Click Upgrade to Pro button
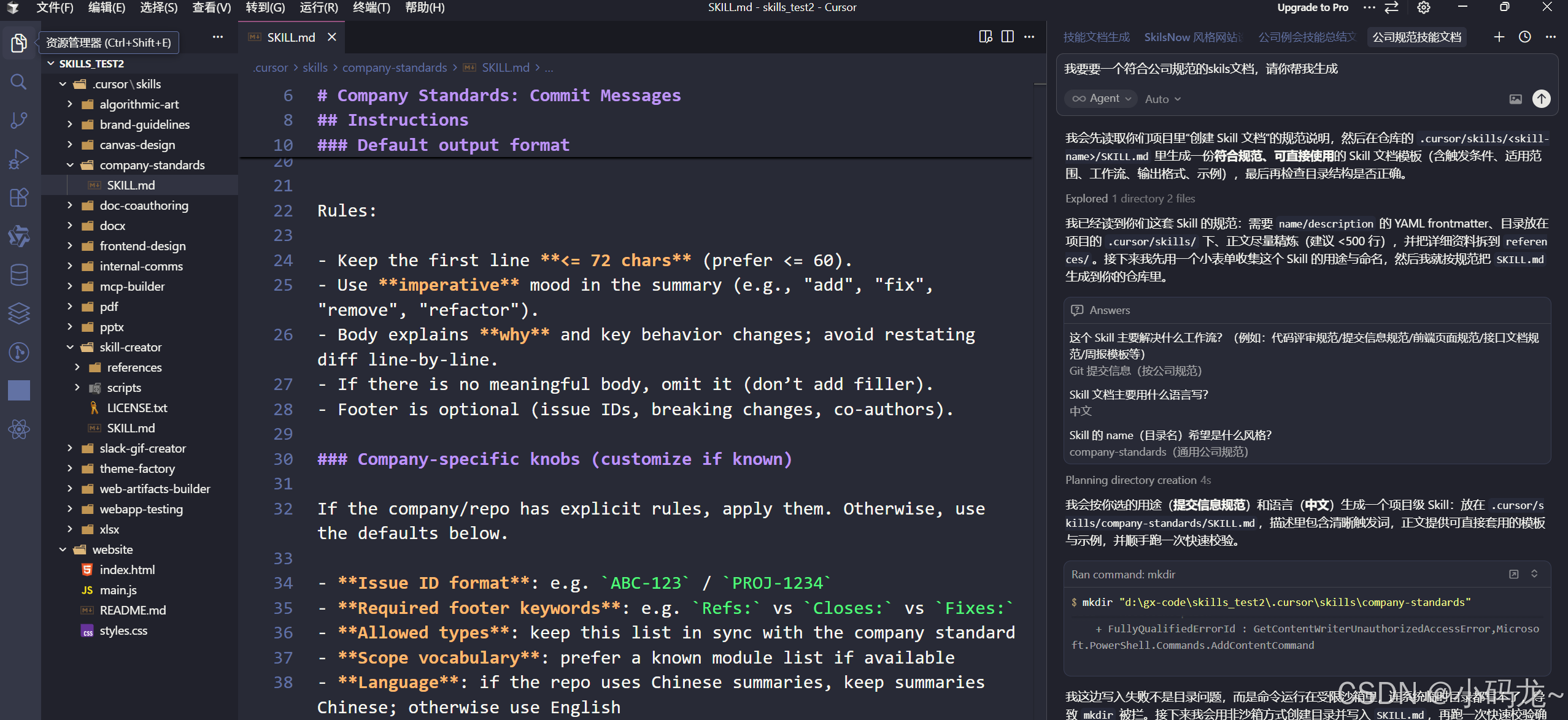This screenshot has width=1568, height=720. point(1312,8)
